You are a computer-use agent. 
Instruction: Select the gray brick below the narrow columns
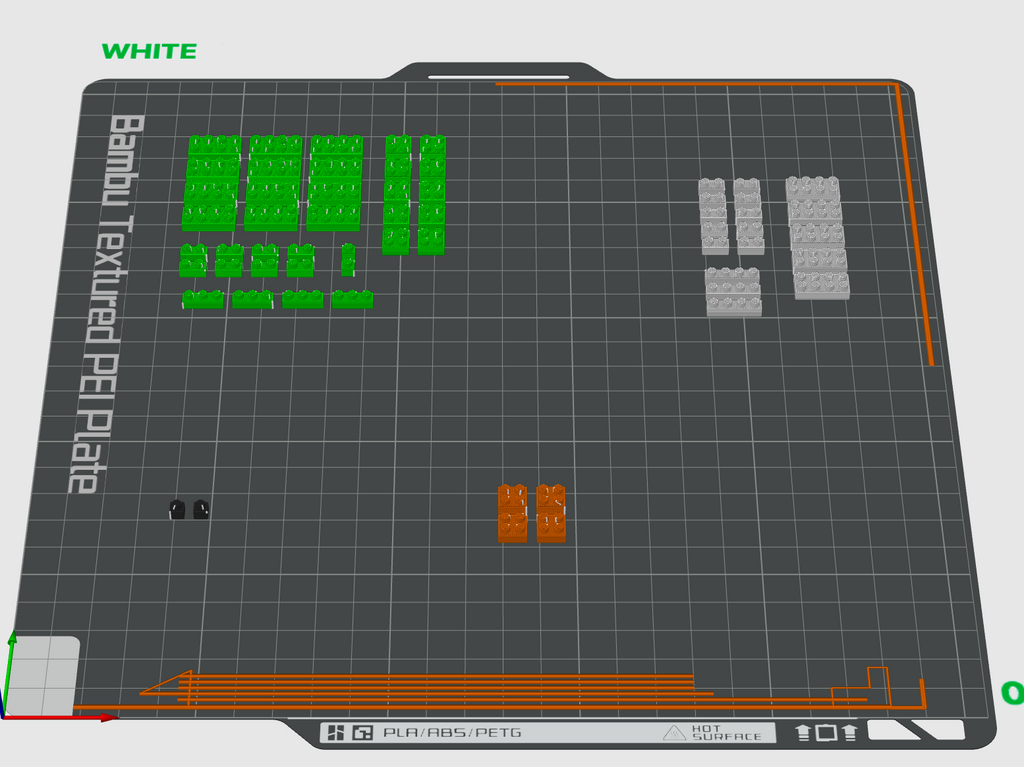[733, 292]
